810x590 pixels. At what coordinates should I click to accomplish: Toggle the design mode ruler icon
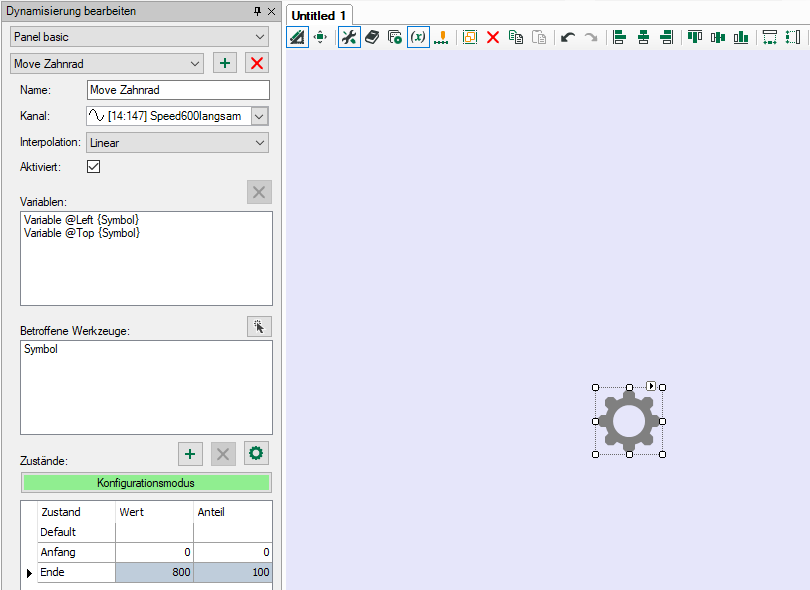point(298,37)
